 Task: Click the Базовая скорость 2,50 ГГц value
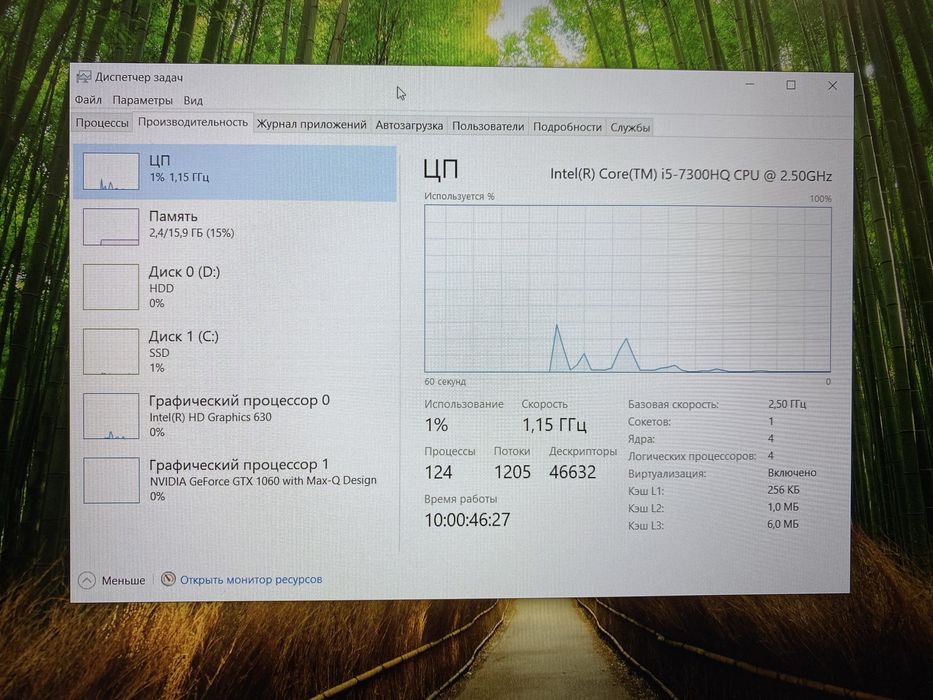click(x=787, y=404)
